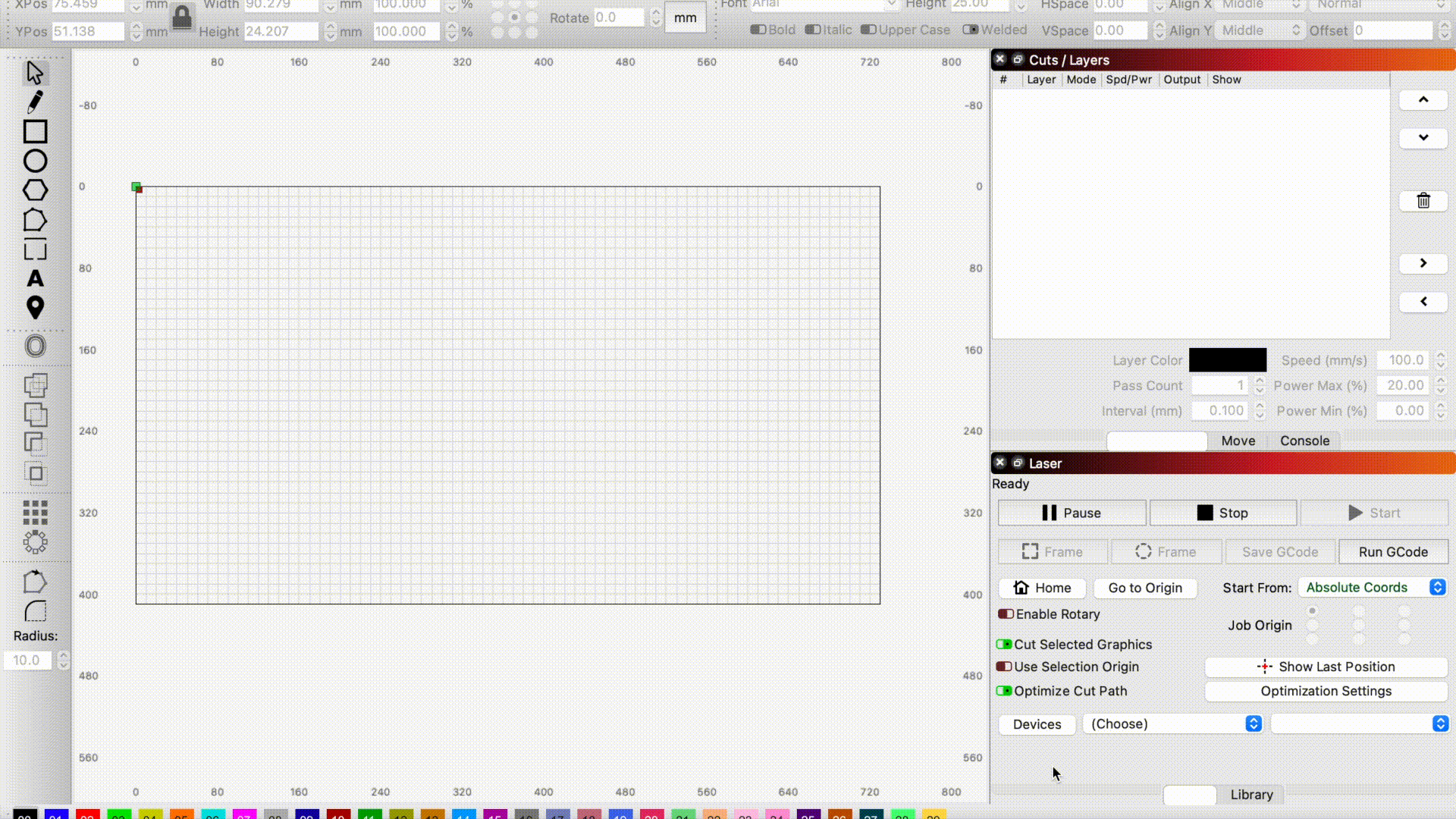Switch to the Console tab
1456x819 pixels.
tap(1304, 441)
